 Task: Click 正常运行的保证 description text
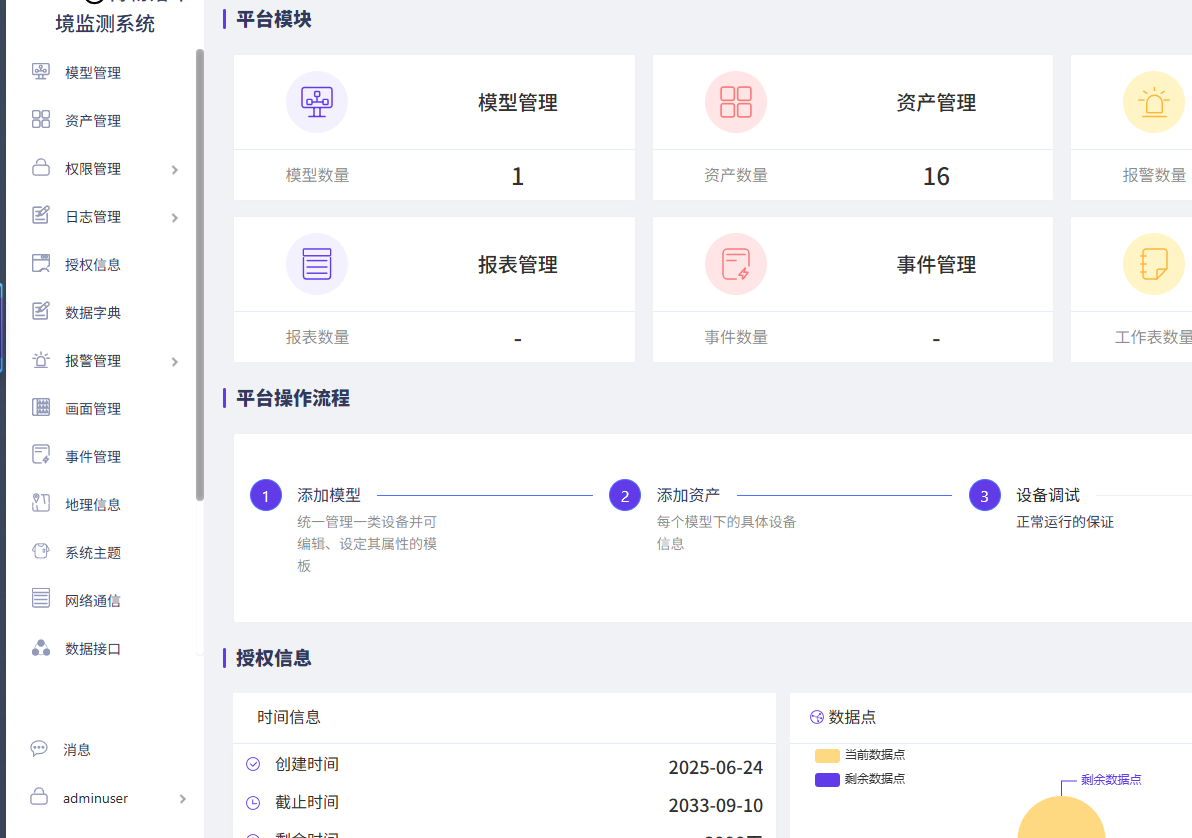(1065, 522)
